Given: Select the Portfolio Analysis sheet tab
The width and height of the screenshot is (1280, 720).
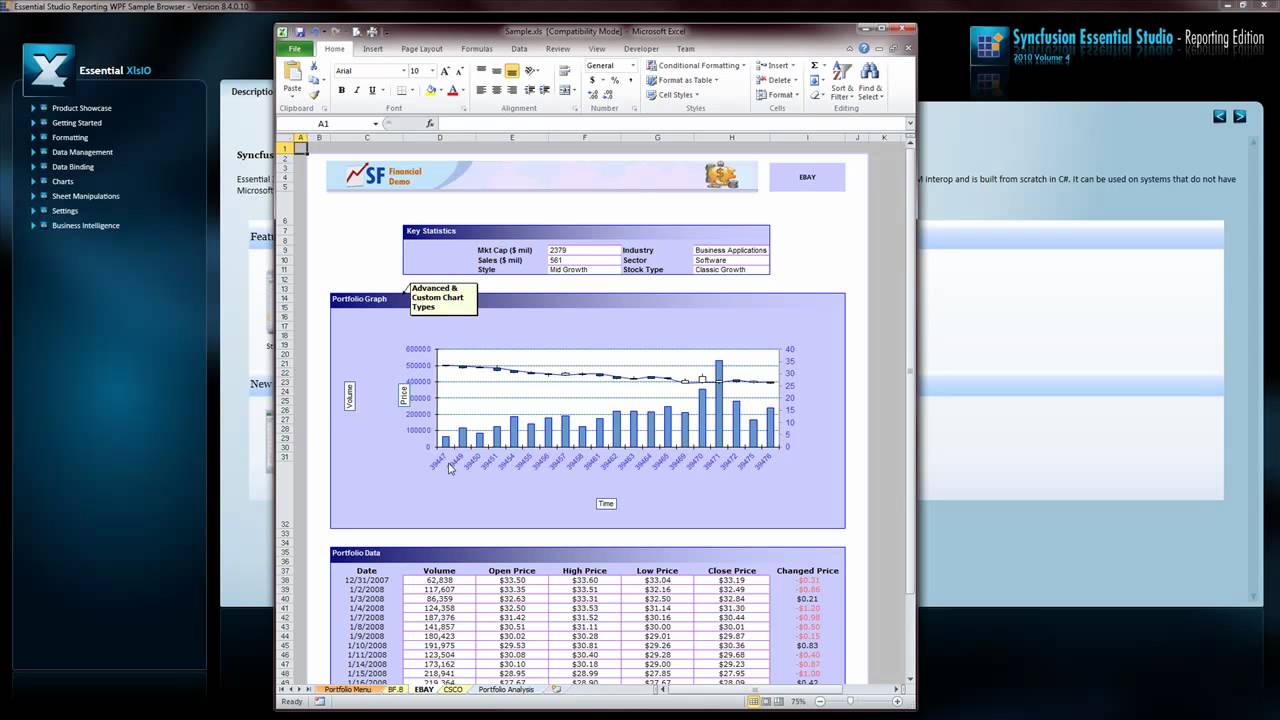Looking at the screenshot, I should coord(506,689).
